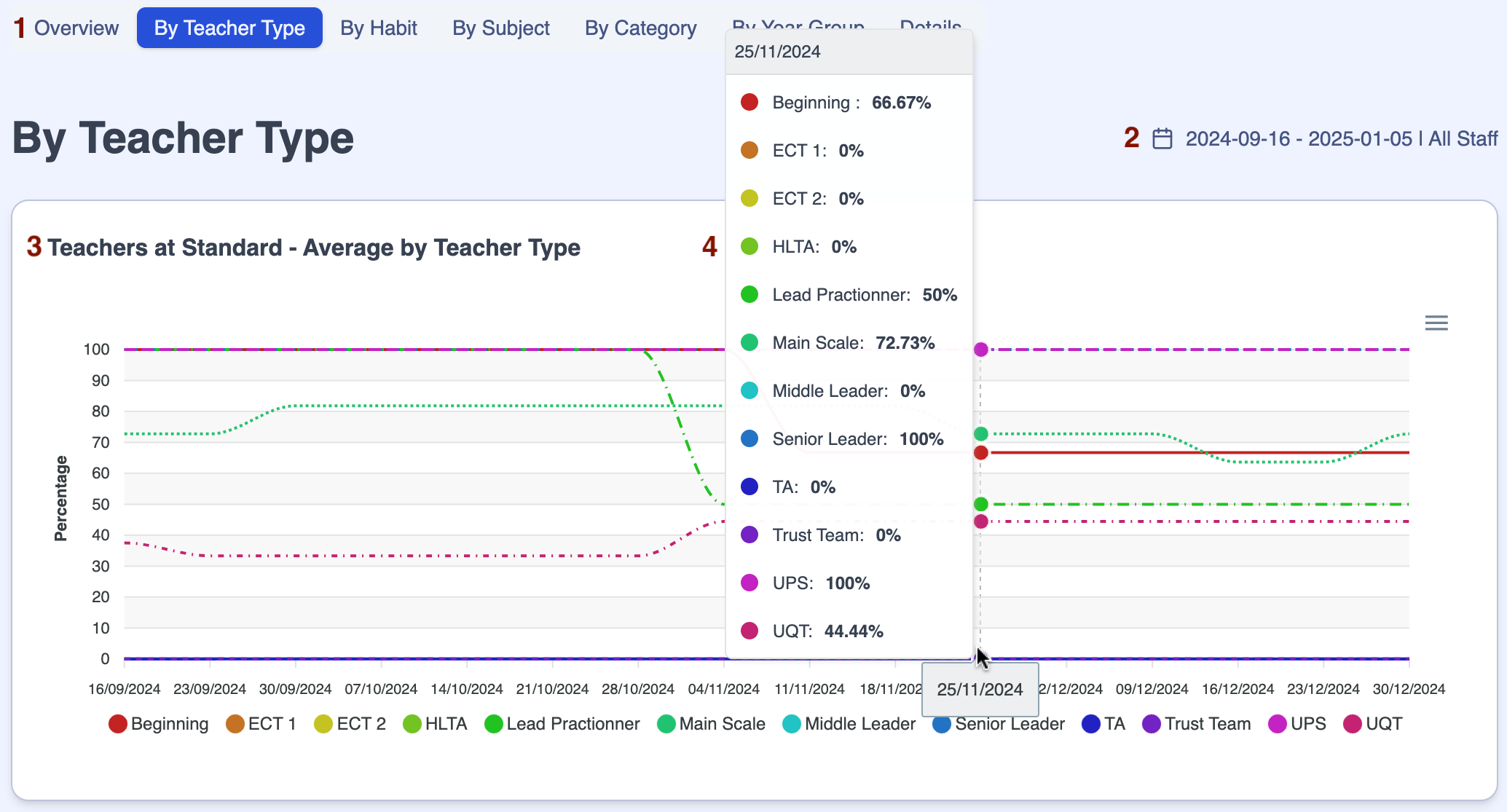Click 'Main Scale: 72.73%' in the tooltip

click(854, 343)
